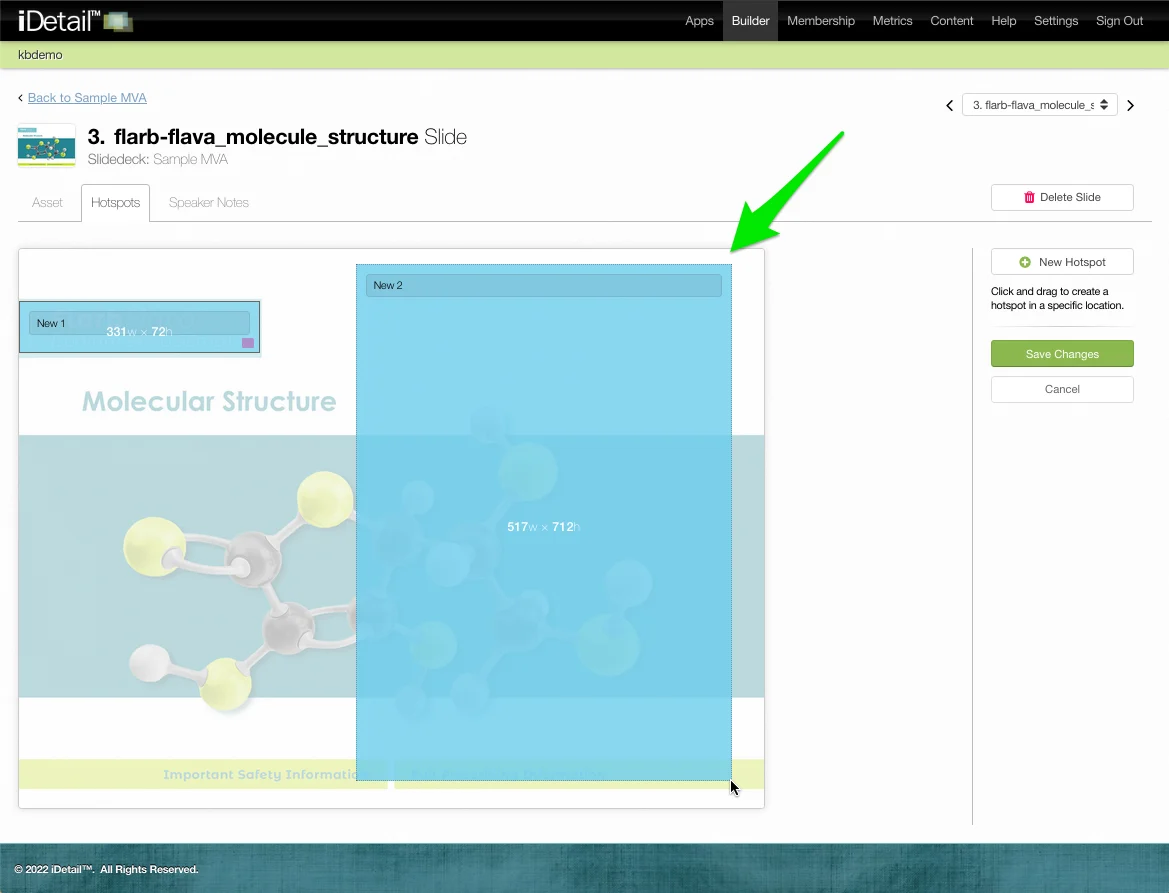Go to Membership
Image resolution: width=1169 pixels, height=893 pixels.
click(820, 21)
